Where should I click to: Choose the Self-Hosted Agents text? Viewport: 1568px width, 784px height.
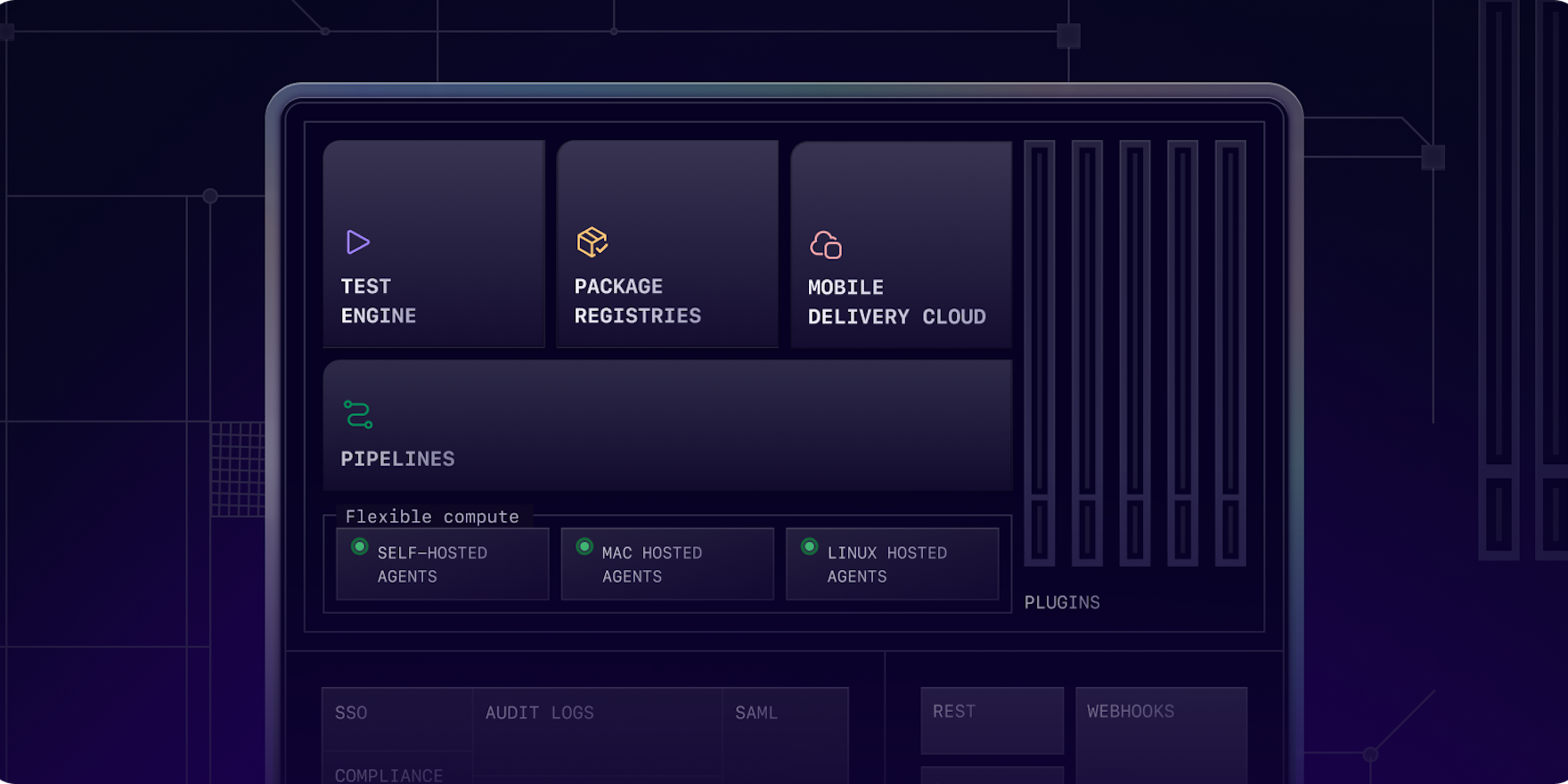(432, 565)
